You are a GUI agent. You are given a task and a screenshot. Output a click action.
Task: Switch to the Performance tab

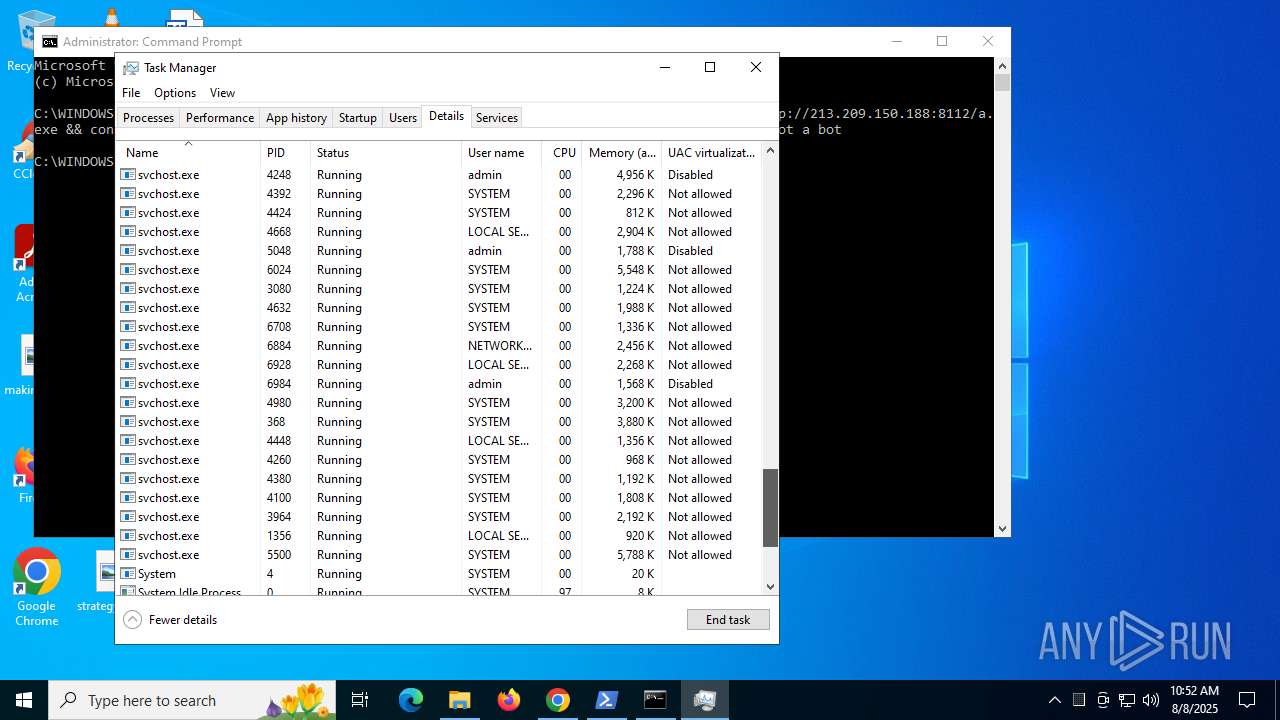point(220,117)
